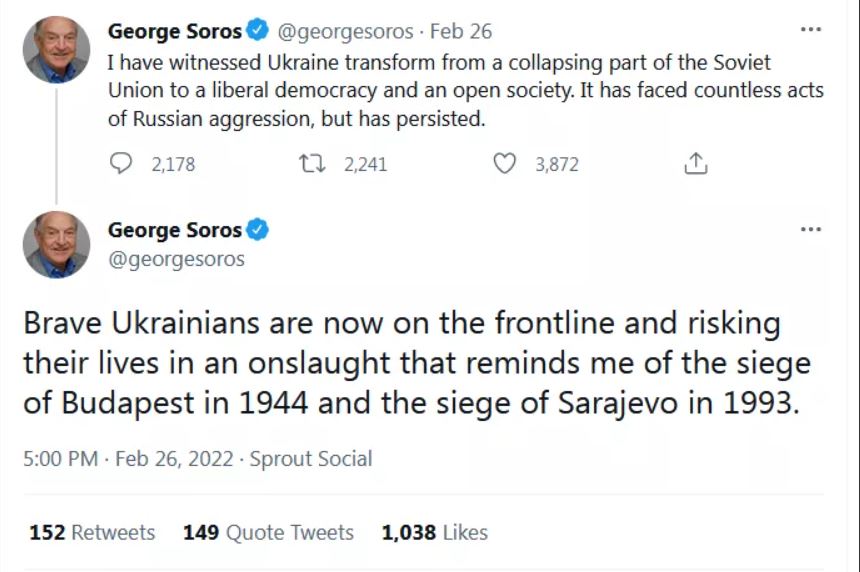
Task: Click verified badge on first tweet
Action: (257, 31)
